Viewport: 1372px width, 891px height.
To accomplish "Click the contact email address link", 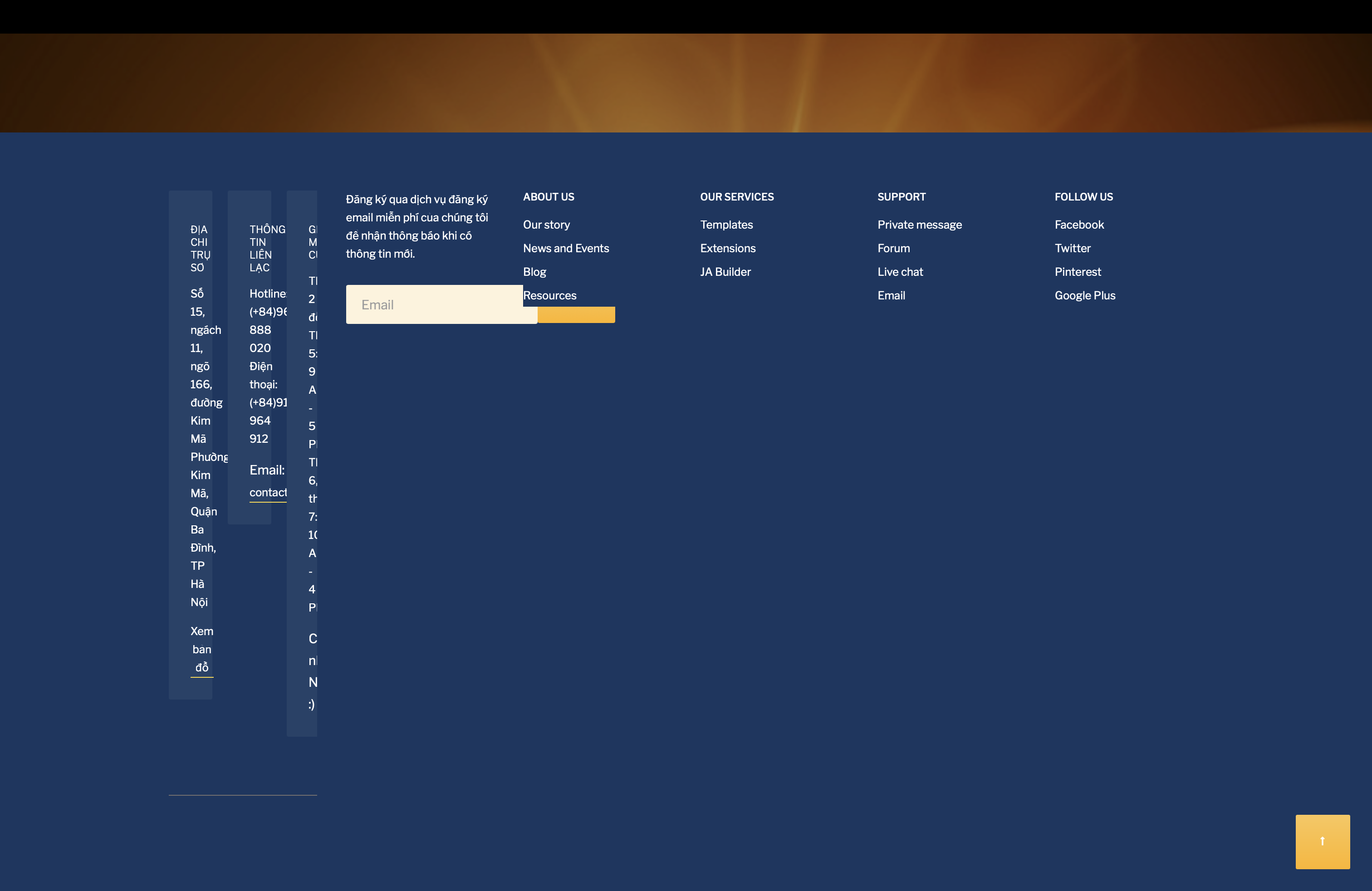I will (268, 493).
